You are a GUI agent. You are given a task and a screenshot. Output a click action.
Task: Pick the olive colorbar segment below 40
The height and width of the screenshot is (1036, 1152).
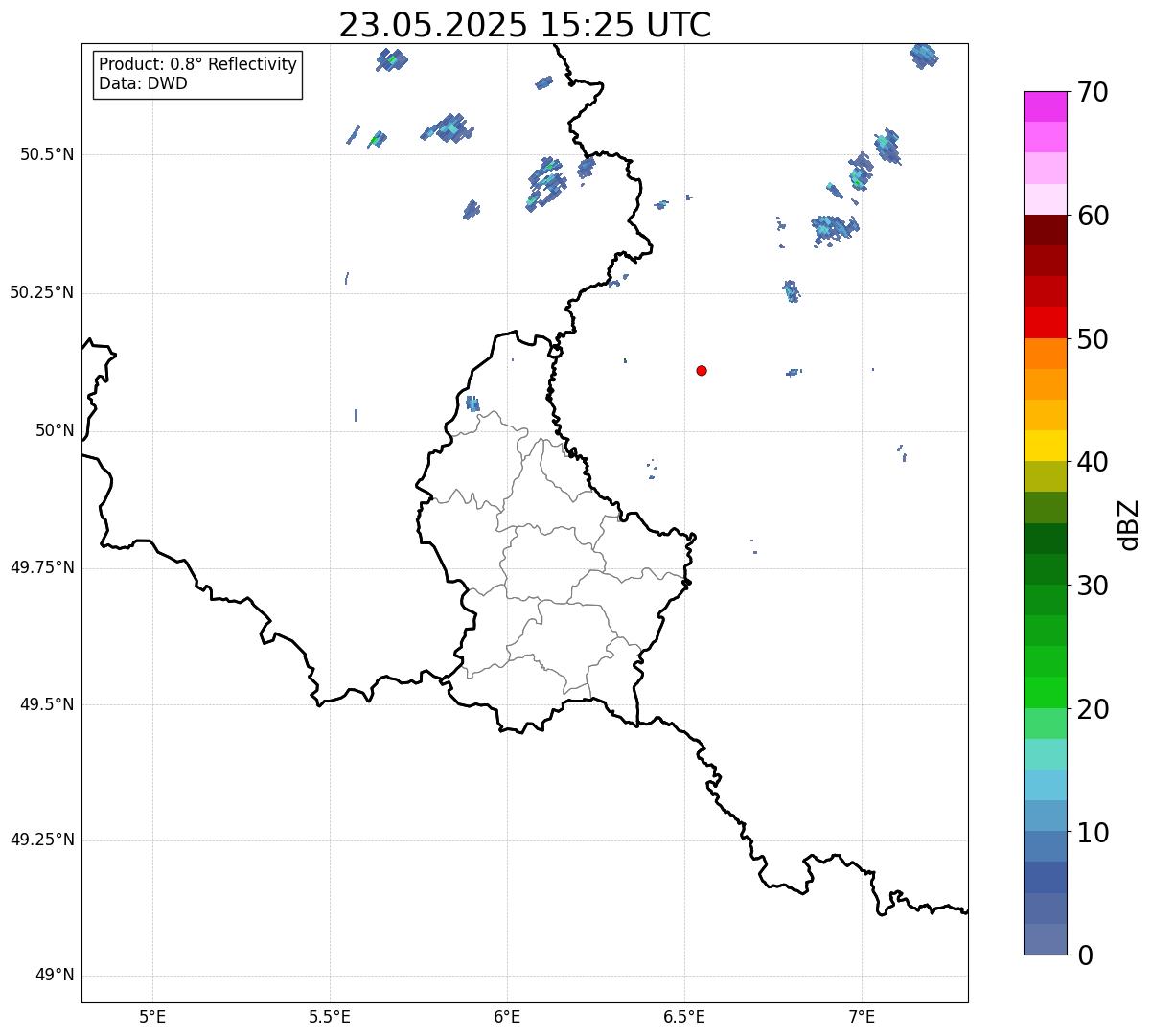tap(1046, 477)
